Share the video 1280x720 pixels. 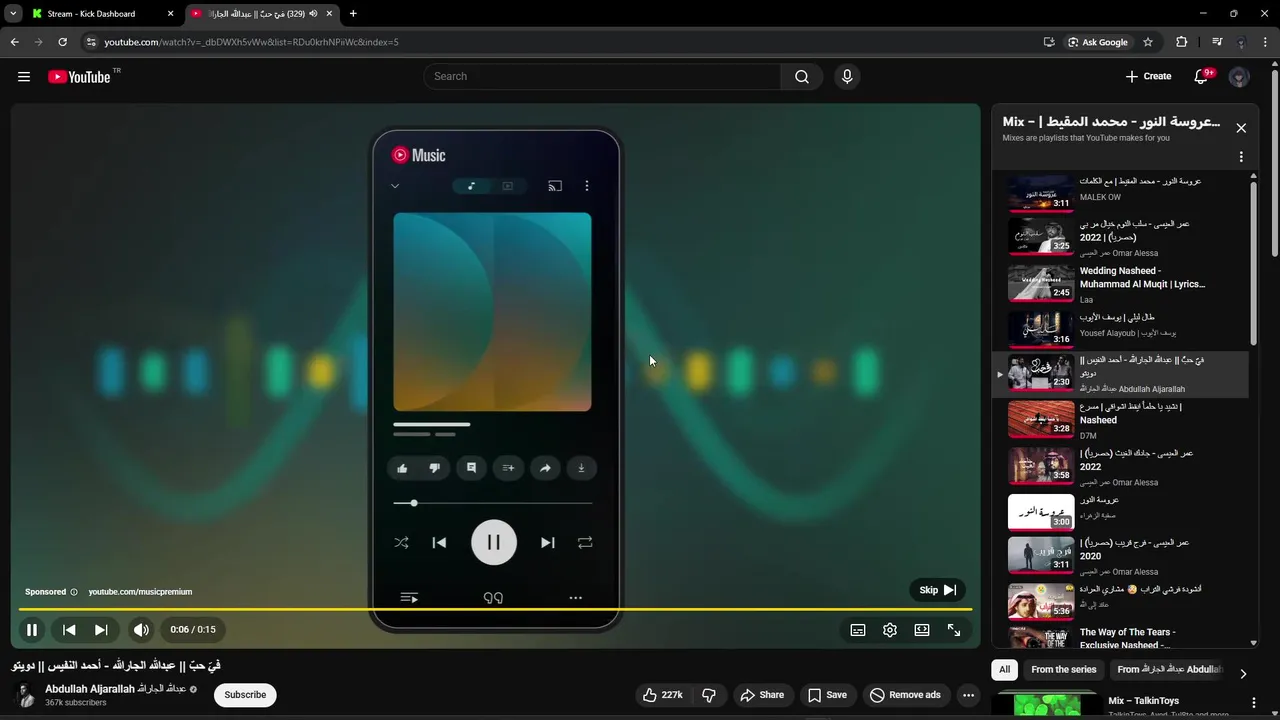pyautogui.click(x=761, y=695)
